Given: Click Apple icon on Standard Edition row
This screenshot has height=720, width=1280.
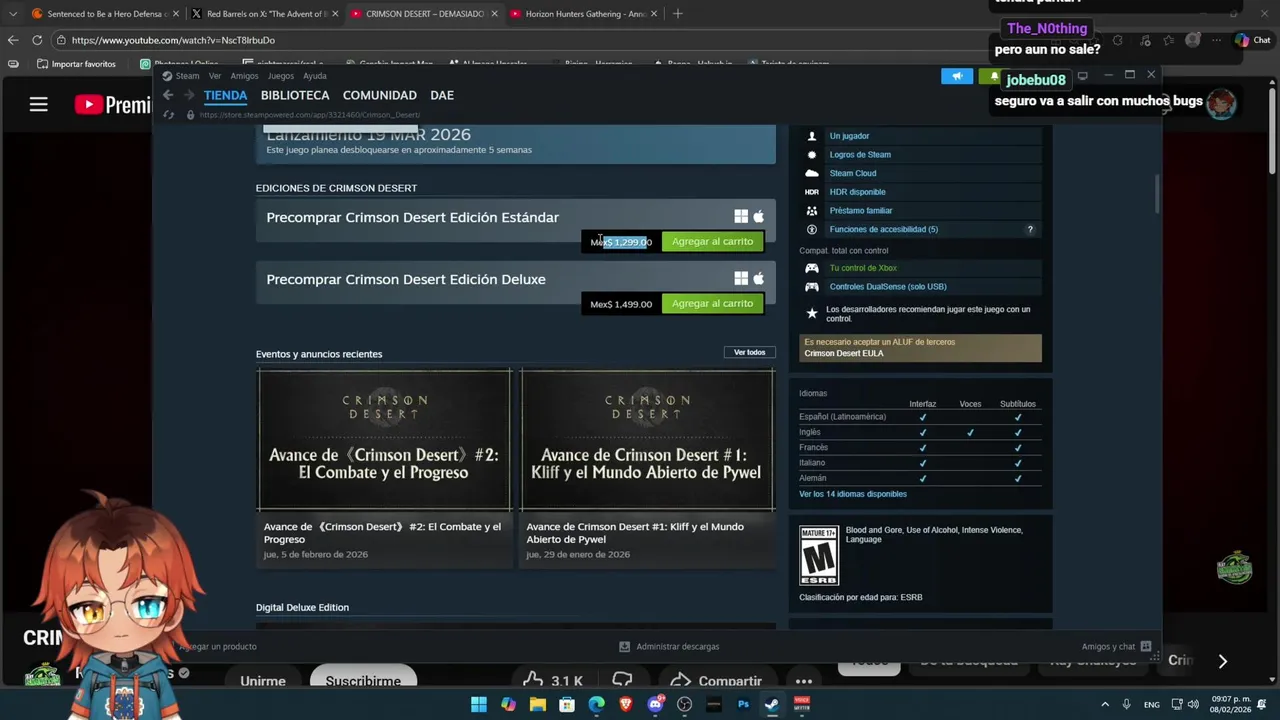Looking at the screenshot, I should pos(758,217).
